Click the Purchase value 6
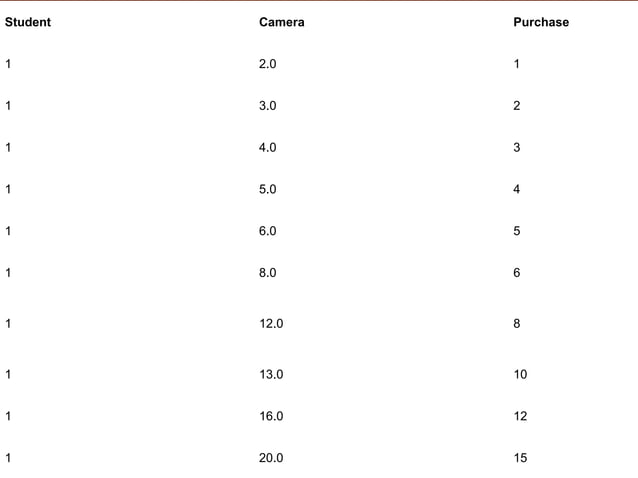 coord(517,273)
